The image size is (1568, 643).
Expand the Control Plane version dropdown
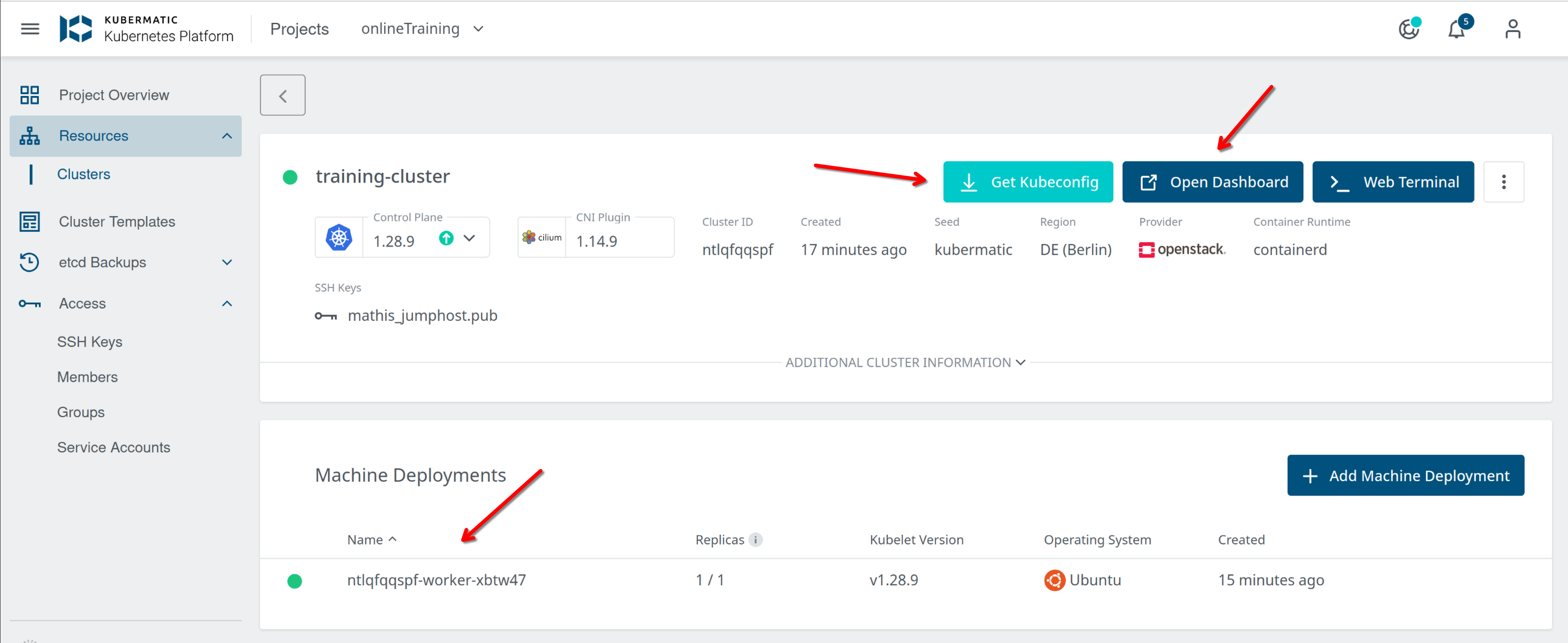click(x=469, y=238)
